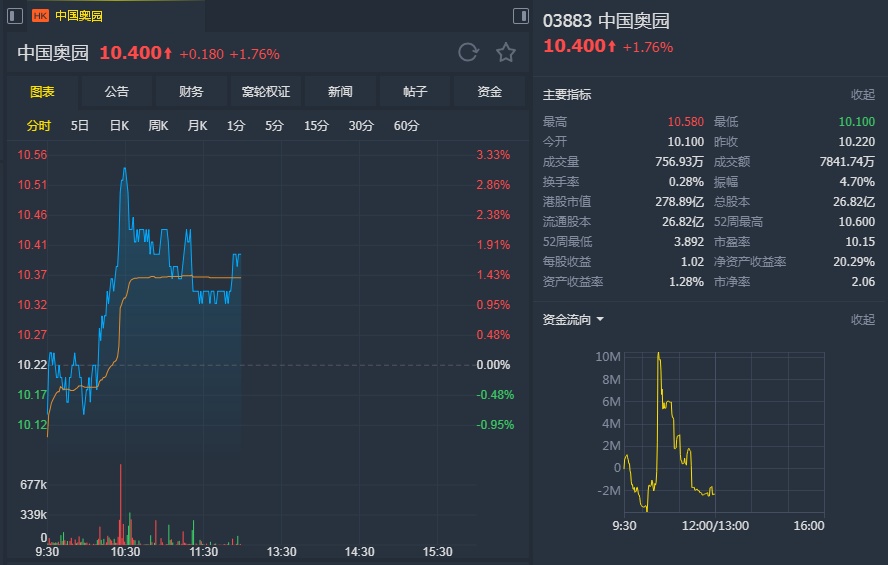Click the orange HK market badge
888x565 pixels.
(x=41, y=16)
